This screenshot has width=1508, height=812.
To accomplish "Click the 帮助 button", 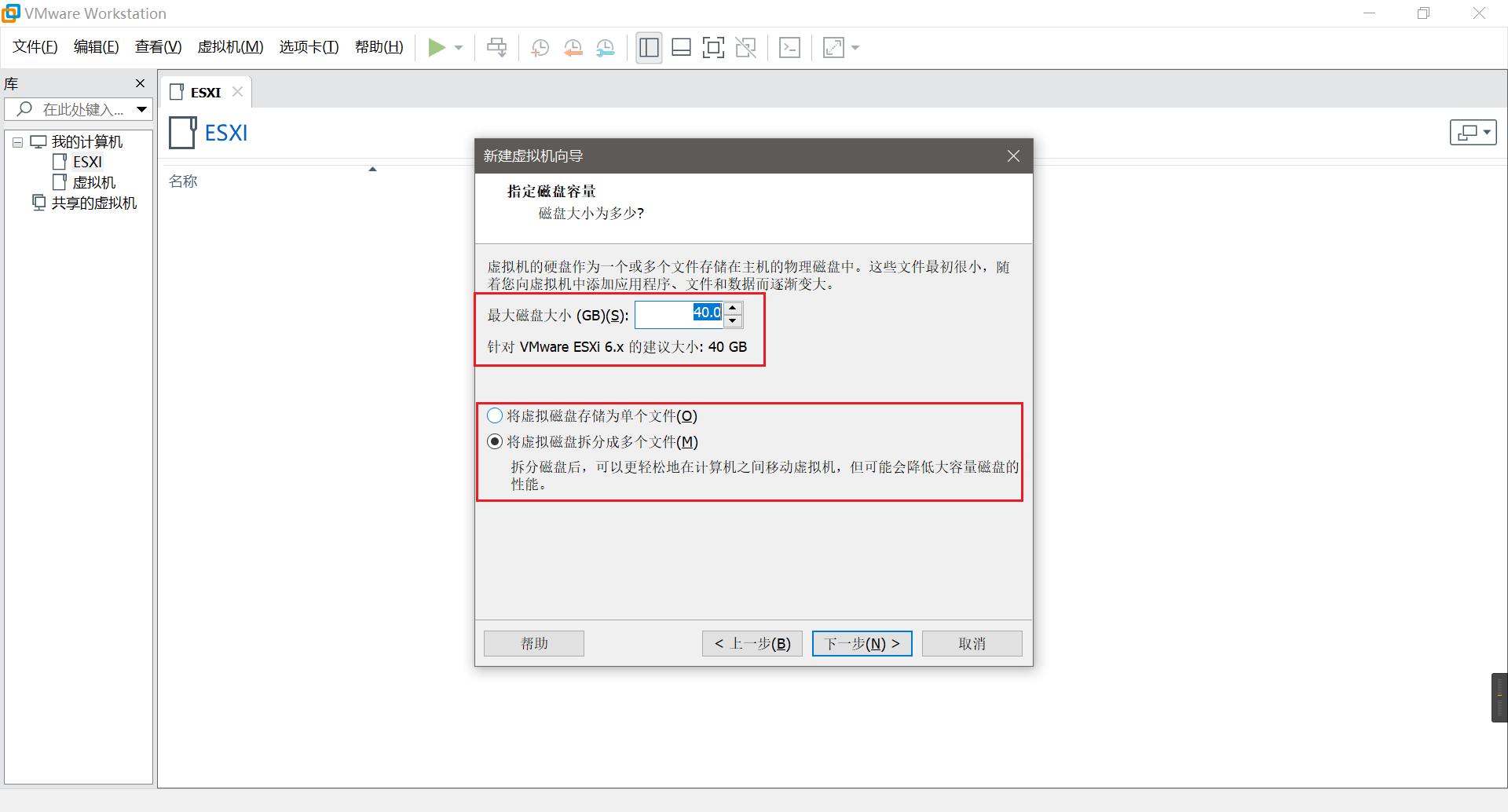I will 534,644.
